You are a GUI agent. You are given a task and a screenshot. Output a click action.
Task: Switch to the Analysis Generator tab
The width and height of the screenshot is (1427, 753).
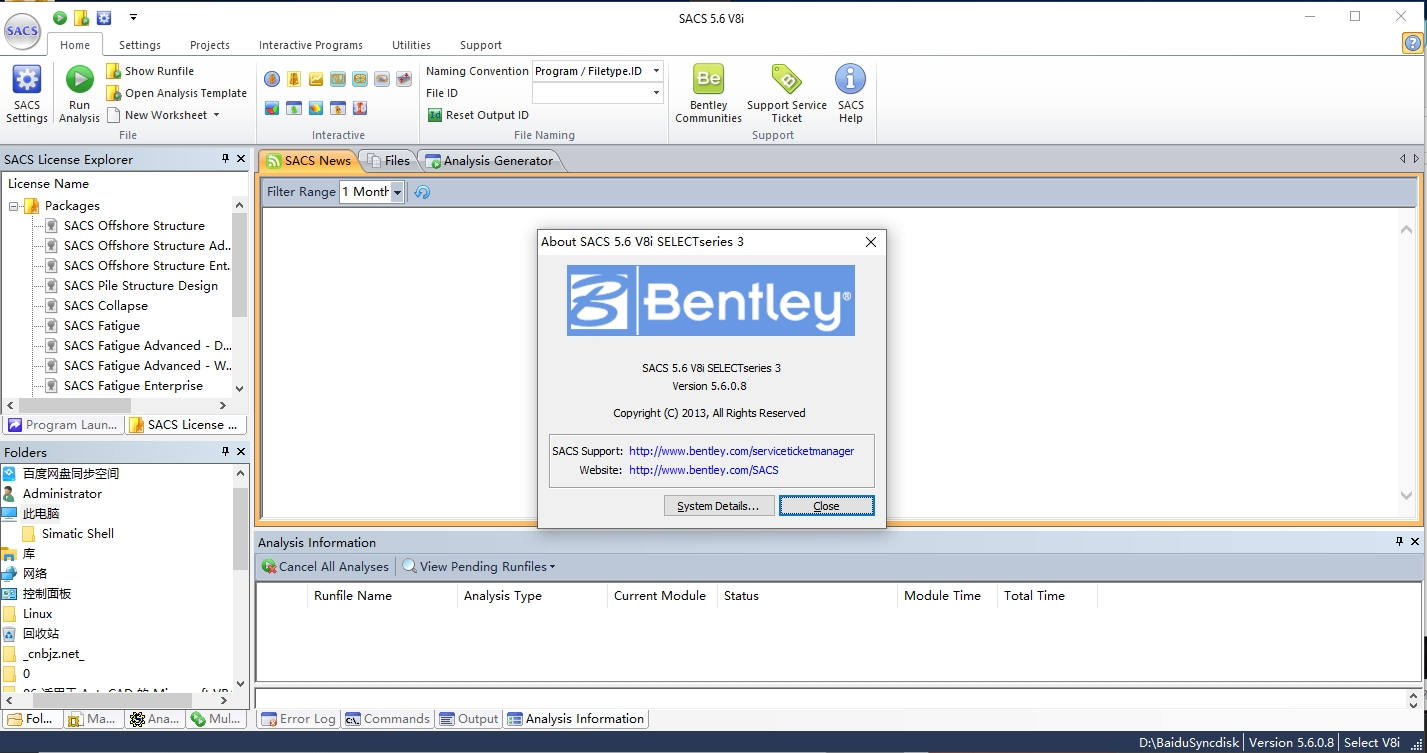click(x=490, y=160)
